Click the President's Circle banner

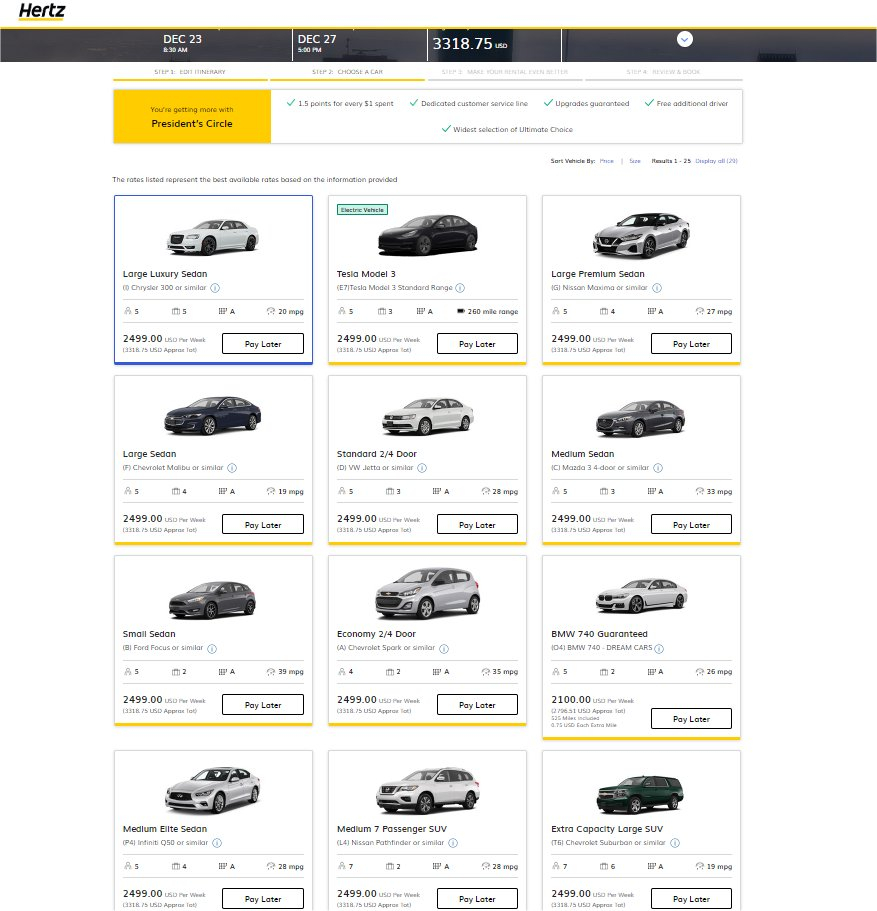pos(192,116)
